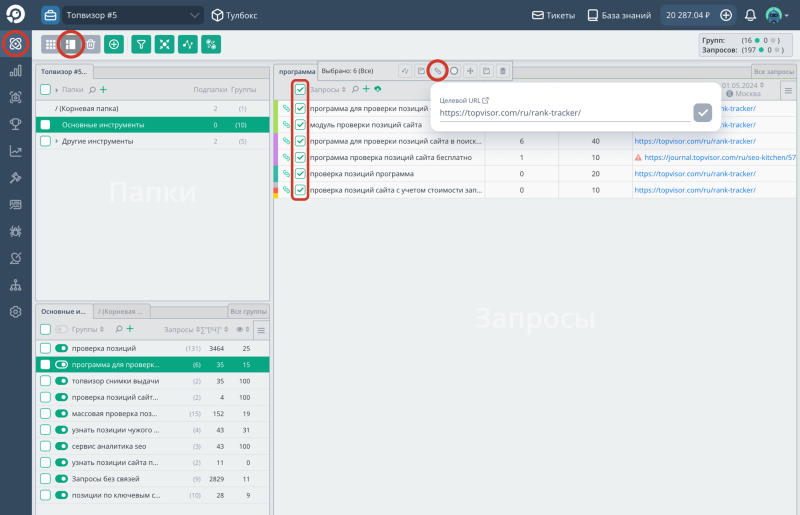Sort queries by "Запросы" column arrows
Viewport: 800px width, 515px height.
click(344, 89)
